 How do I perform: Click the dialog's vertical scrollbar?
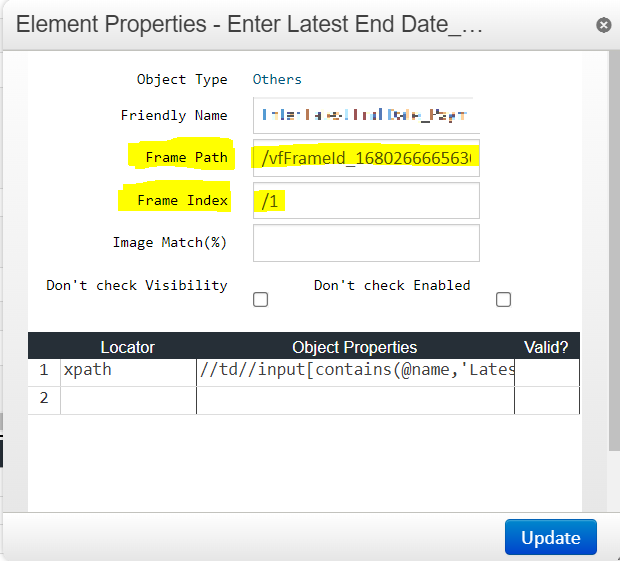[x=614, y=251]
